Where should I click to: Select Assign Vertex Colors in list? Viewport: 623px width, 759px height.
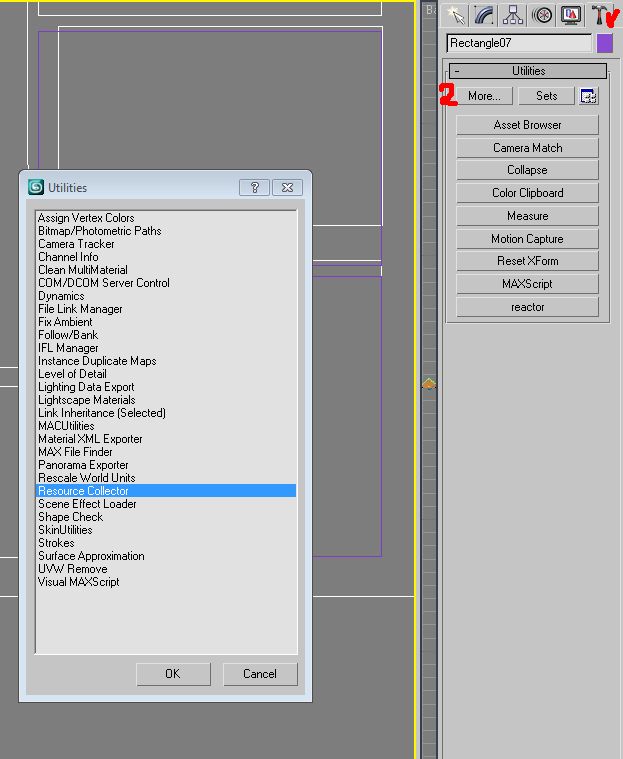[x=166, y=218]
